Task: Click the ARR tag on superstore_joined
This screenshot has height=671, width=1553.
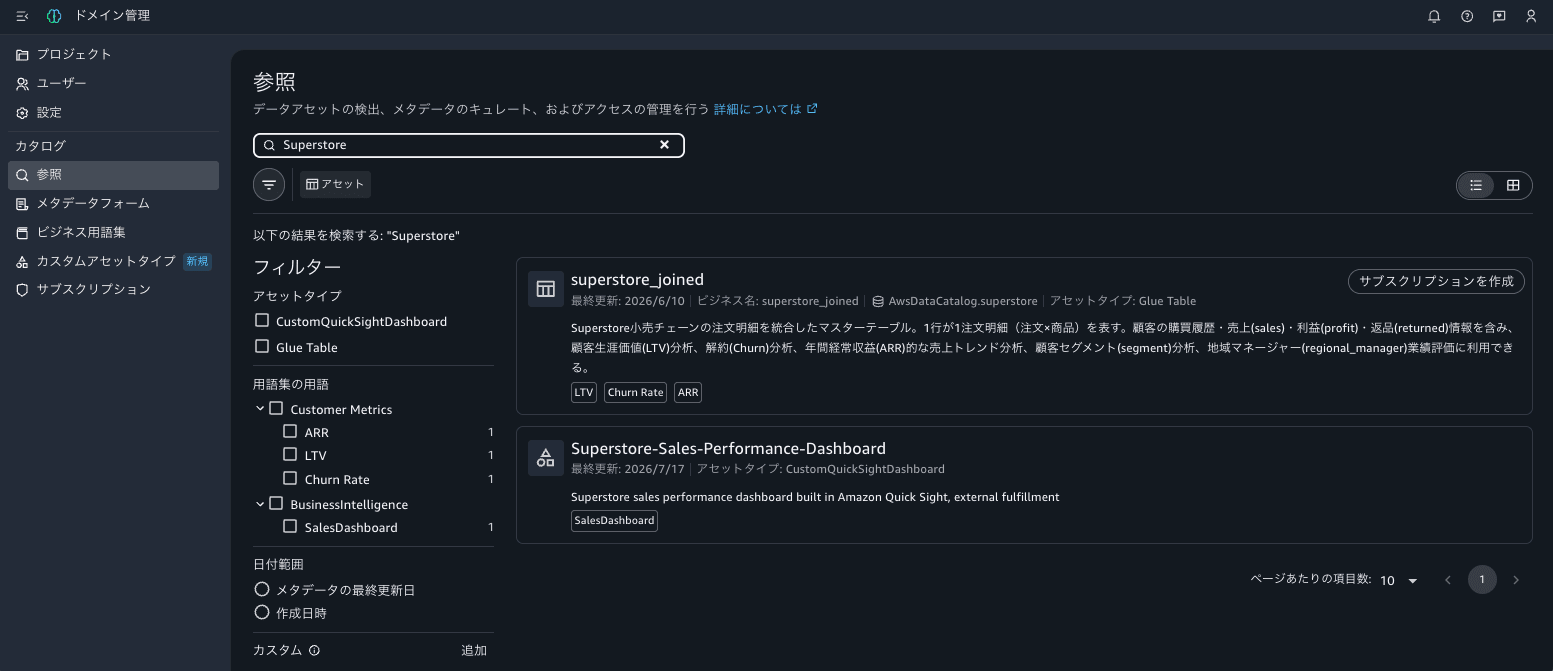Action: (x=688, y=392)
